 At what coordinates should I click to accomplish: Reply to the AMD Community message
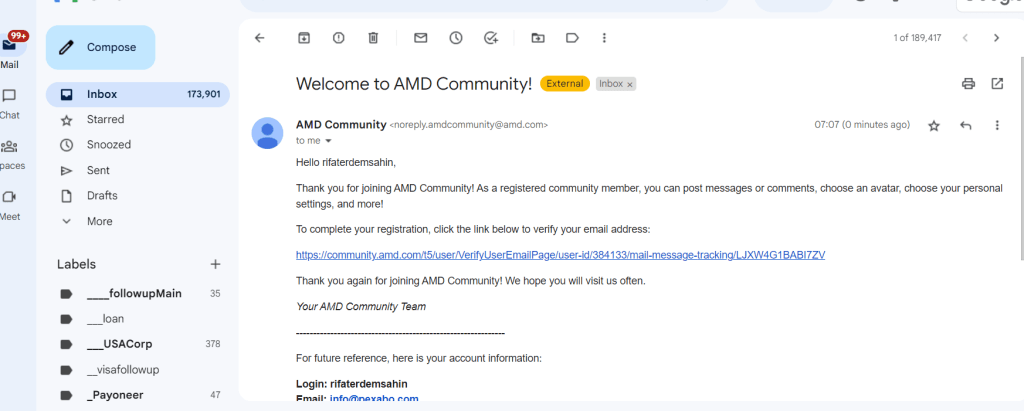[x=966, y=125]
